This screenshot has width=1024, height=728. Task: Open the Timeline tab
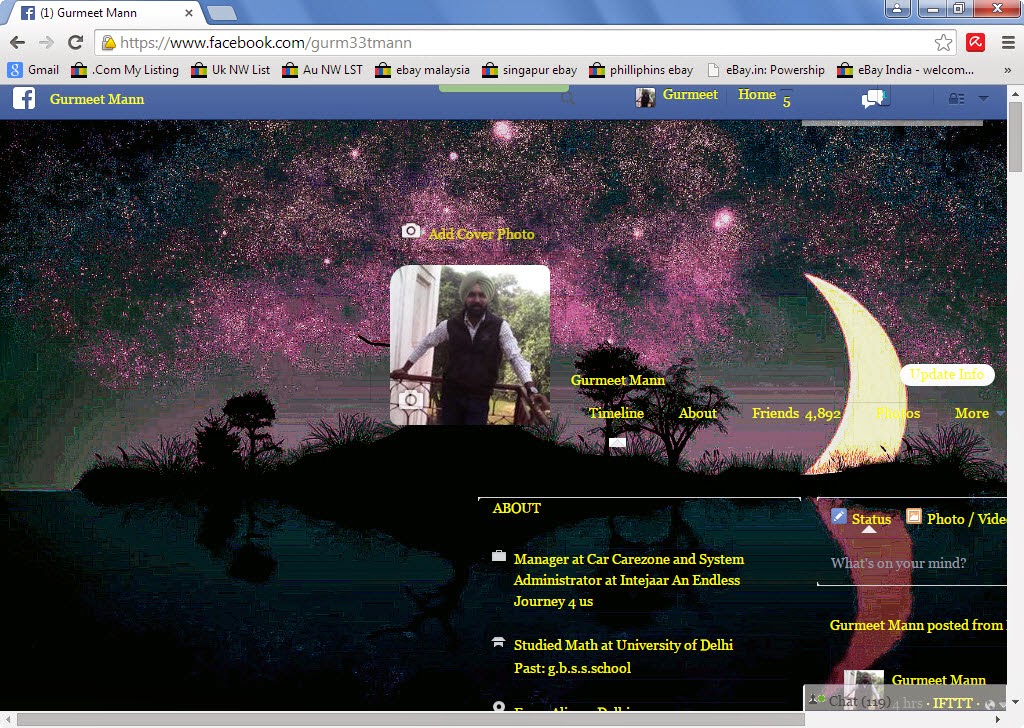coord(616,413)
